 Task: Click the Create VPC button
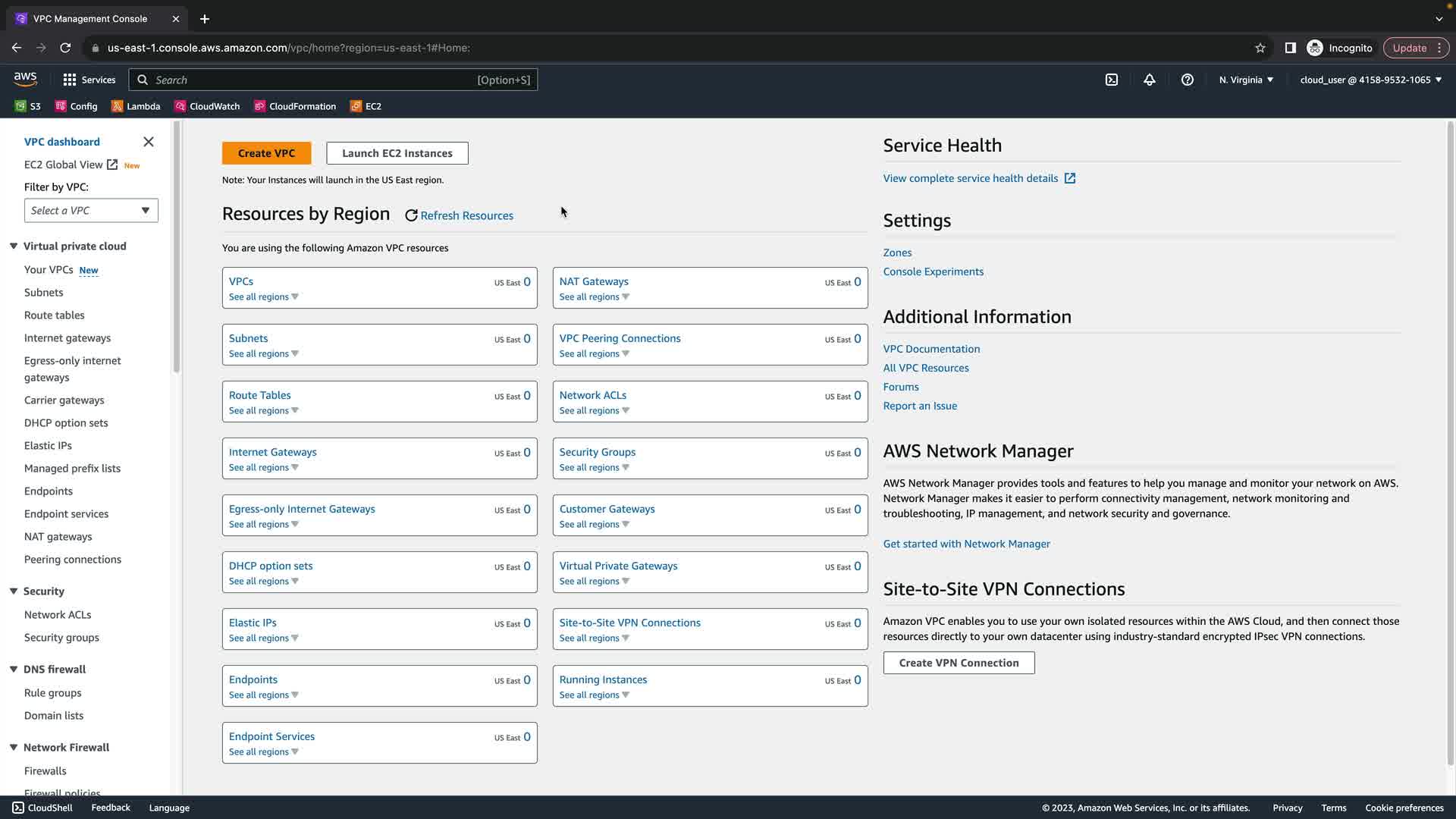click(266, 153)
